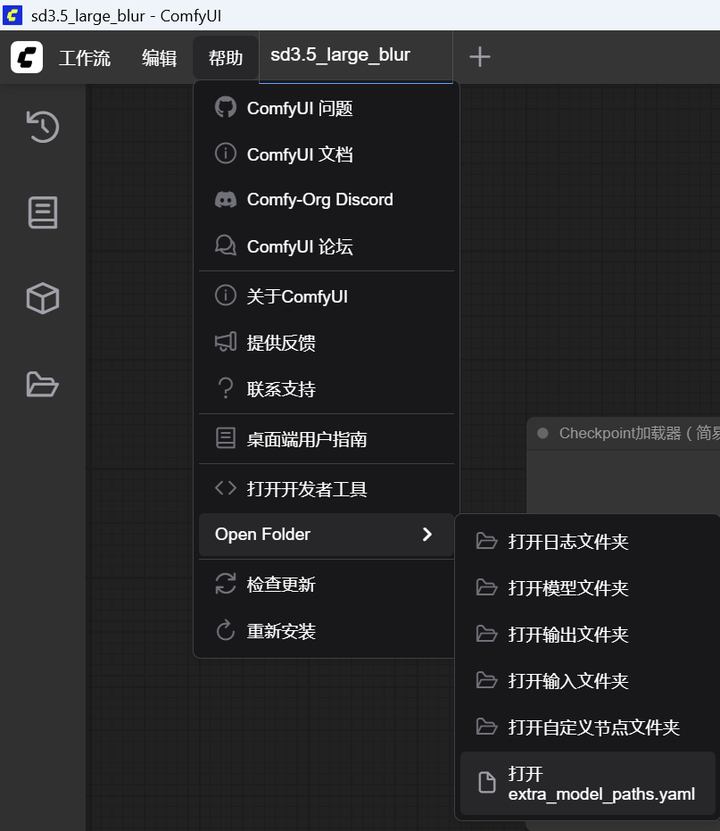Select 检查更新 to check for updates
720x831 pixels.
(x=326, y=584)
